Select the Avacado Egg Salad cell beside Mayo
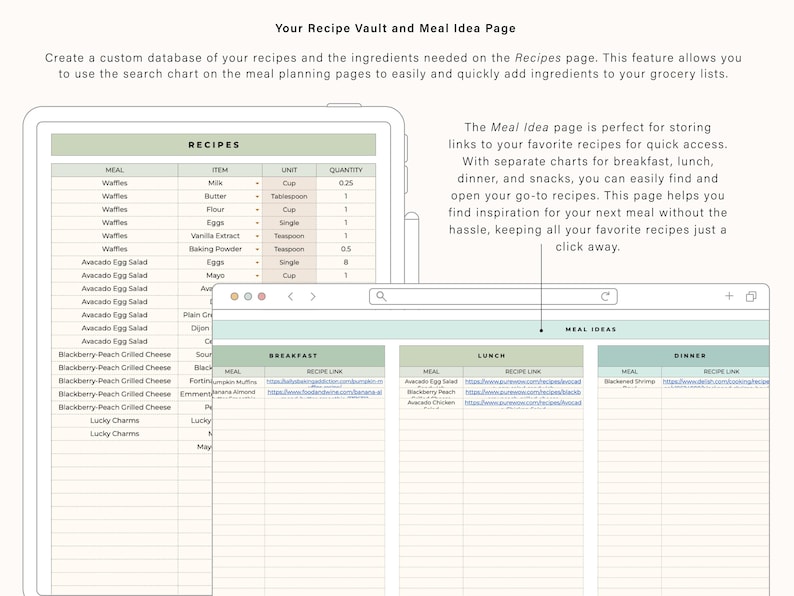This screenshot has width=794, height=596. pos(114,275)
